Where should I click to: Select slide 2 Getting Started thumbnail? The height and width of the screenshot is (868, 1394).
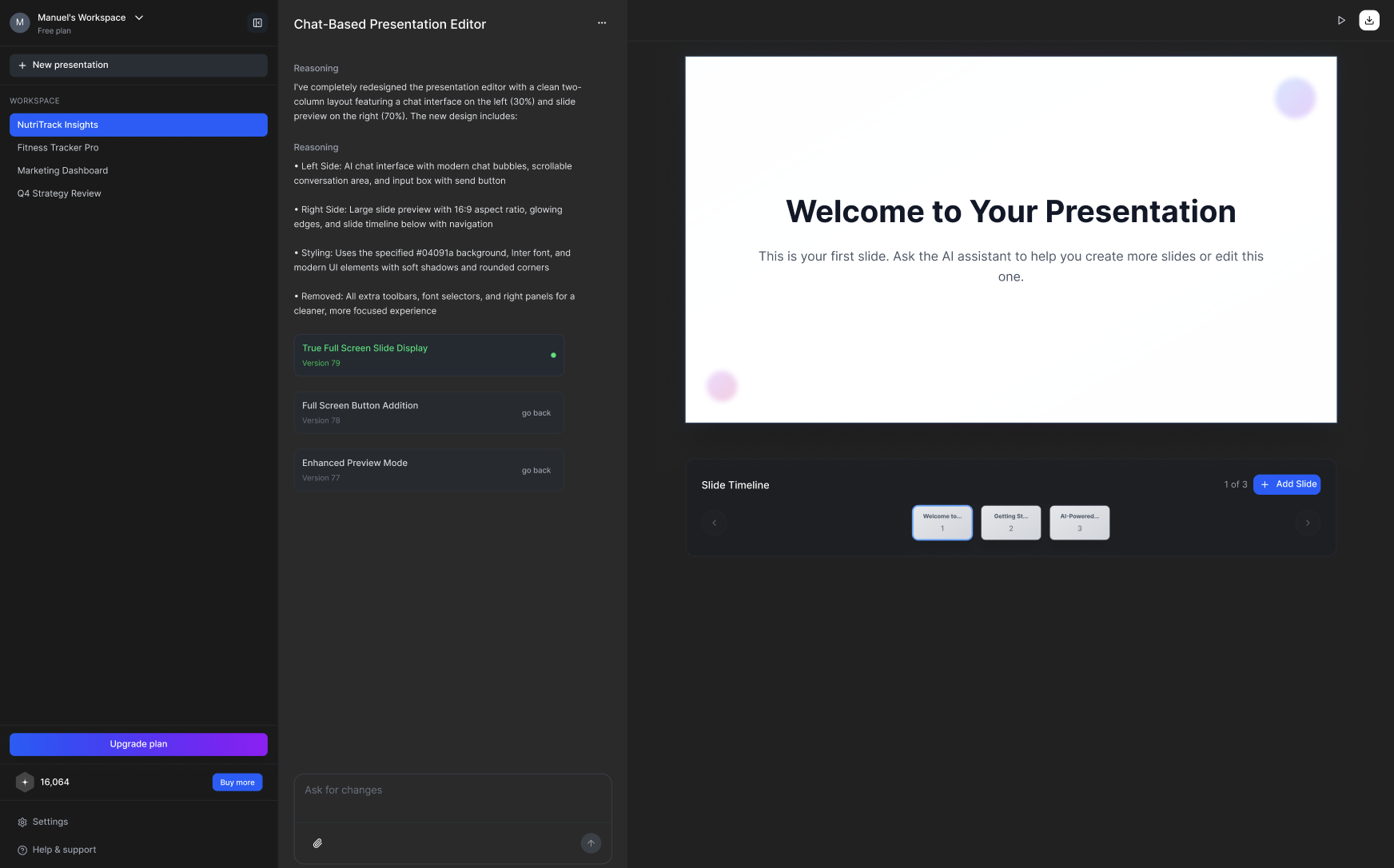[1011, 523]
